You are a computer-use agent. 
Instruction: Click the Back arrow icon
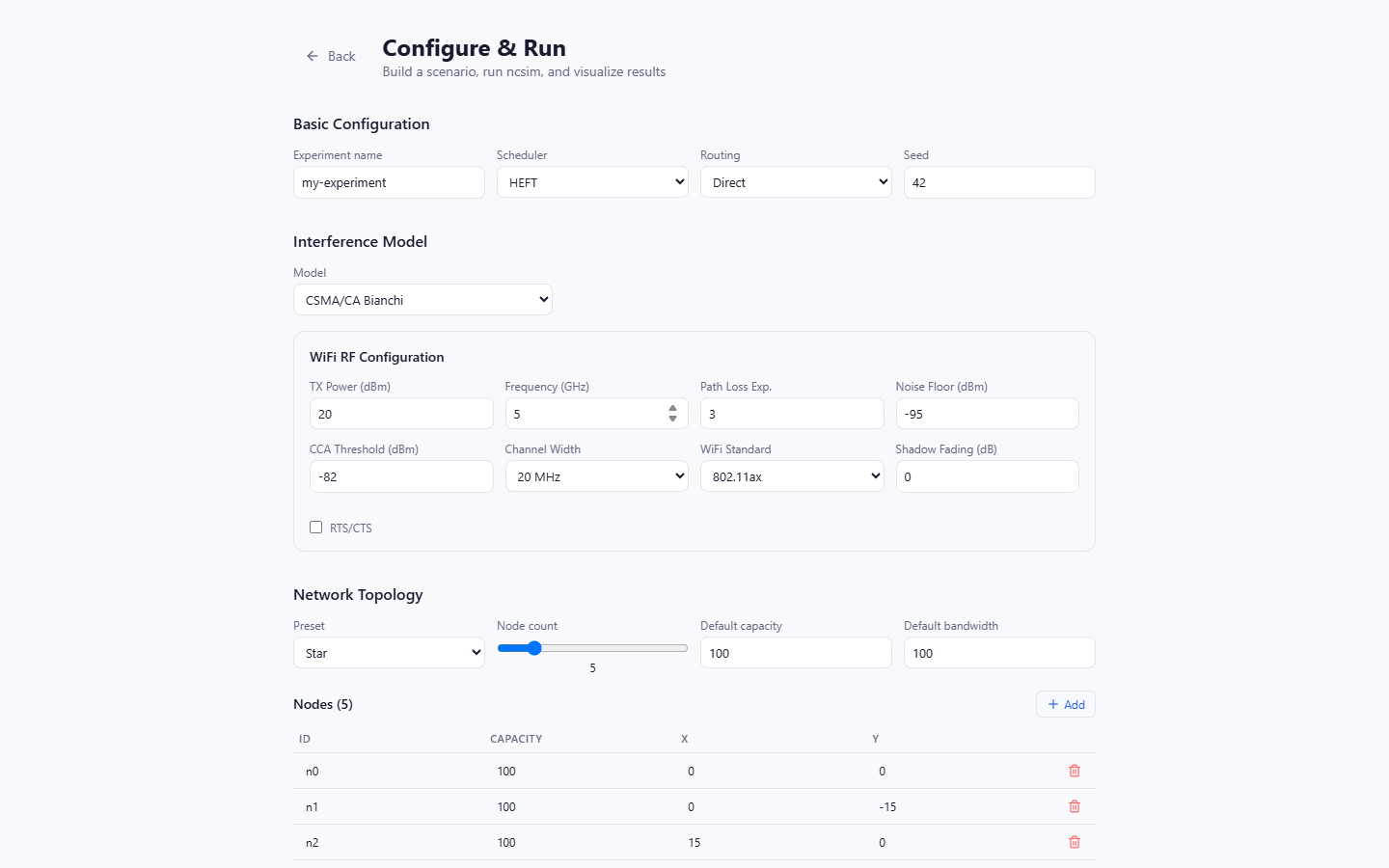click(313, 56)
